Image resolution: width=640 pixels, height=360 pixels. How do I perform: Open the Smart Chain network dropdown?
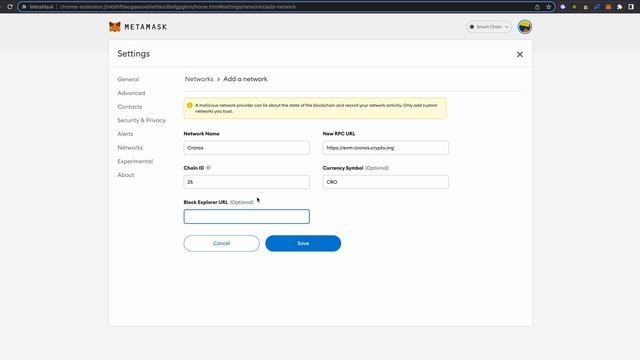coord(489,27)
